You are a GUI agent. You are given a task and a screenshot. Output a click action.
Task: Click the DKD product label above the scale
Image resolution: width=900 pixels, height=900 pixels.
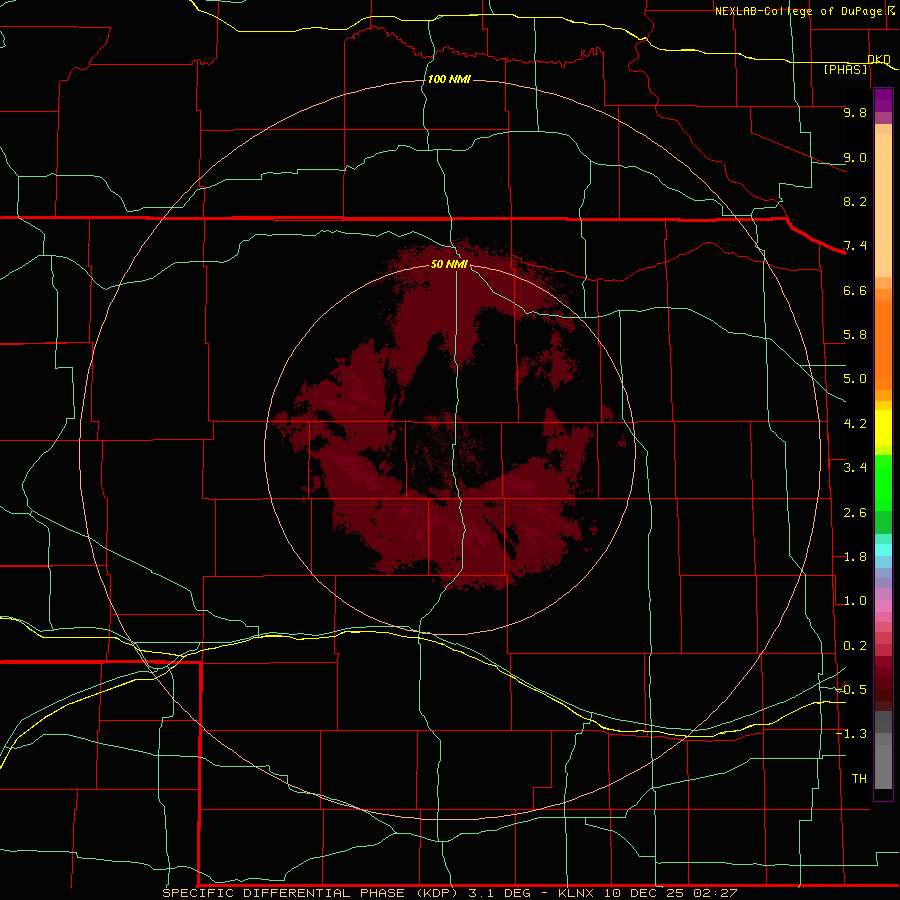click(879, 59)
